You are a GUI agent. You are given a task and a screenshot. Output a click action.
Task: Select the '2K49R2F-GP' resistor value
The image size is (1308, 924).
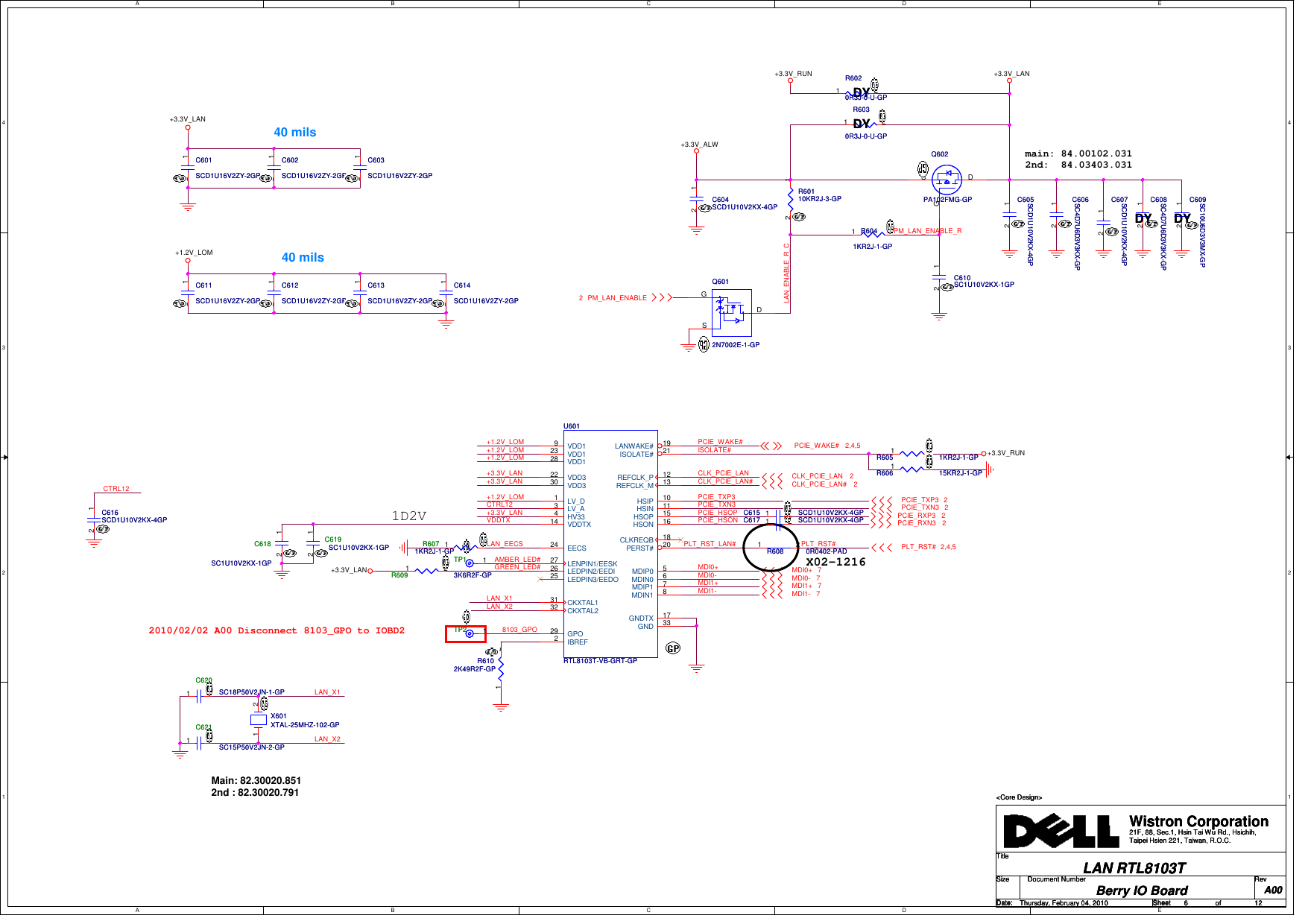click(475, 669)
